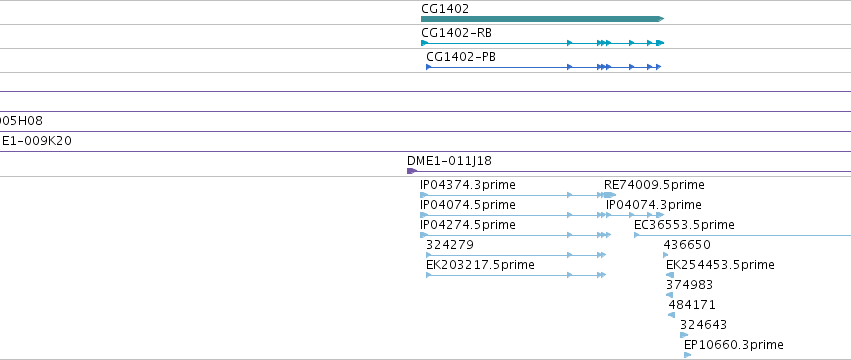Click the CG1402-PB protein label
The image size is (851, 360).
coord(461,56)
